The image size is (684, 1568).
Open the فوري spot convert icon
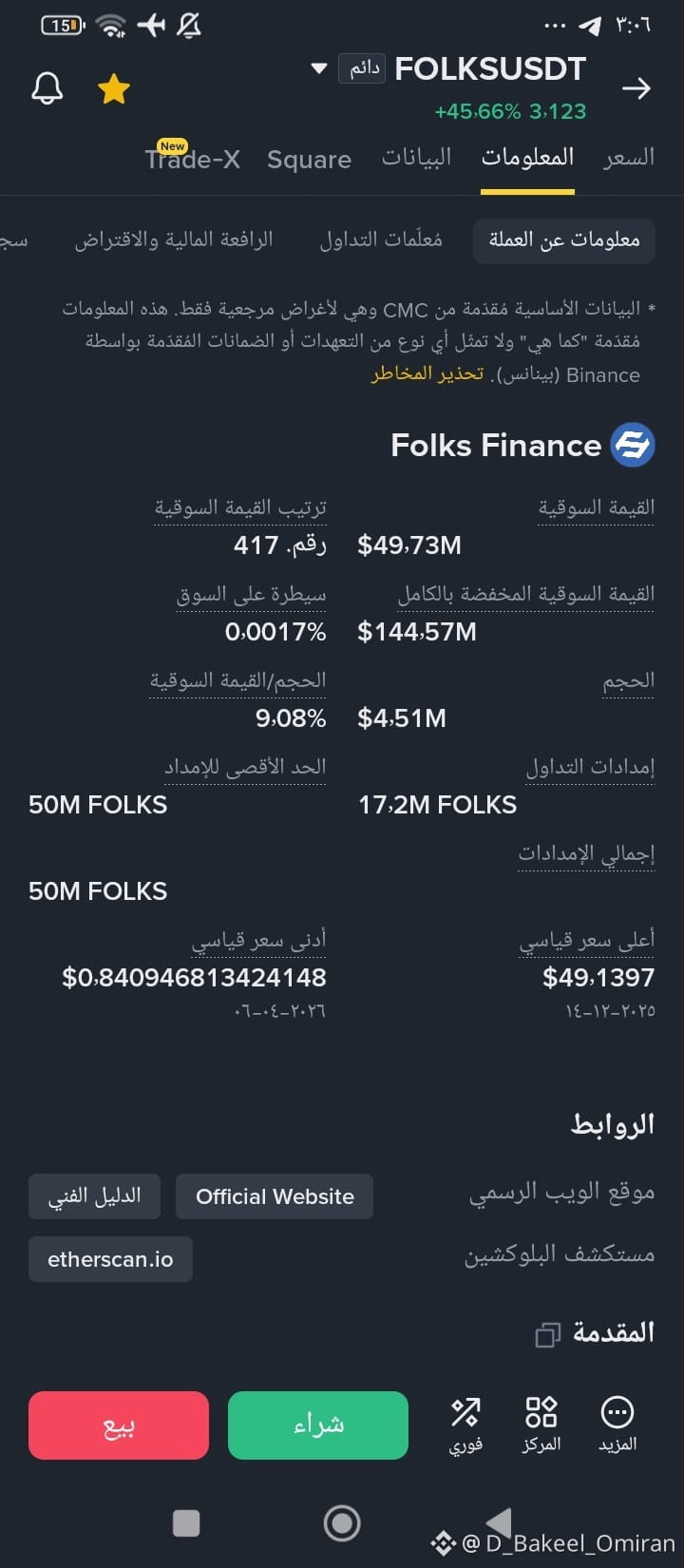(x=465, y=1425)
